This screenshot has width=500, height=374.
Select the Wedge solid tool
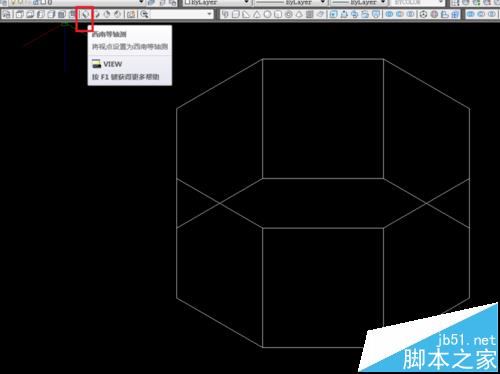(x=246, y=14)
